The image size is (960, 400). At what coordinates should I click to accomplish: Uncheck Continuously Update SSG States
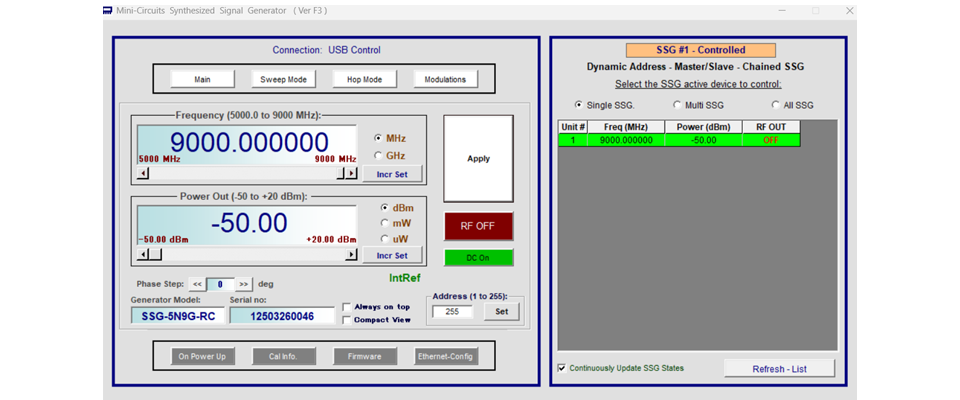561,368
